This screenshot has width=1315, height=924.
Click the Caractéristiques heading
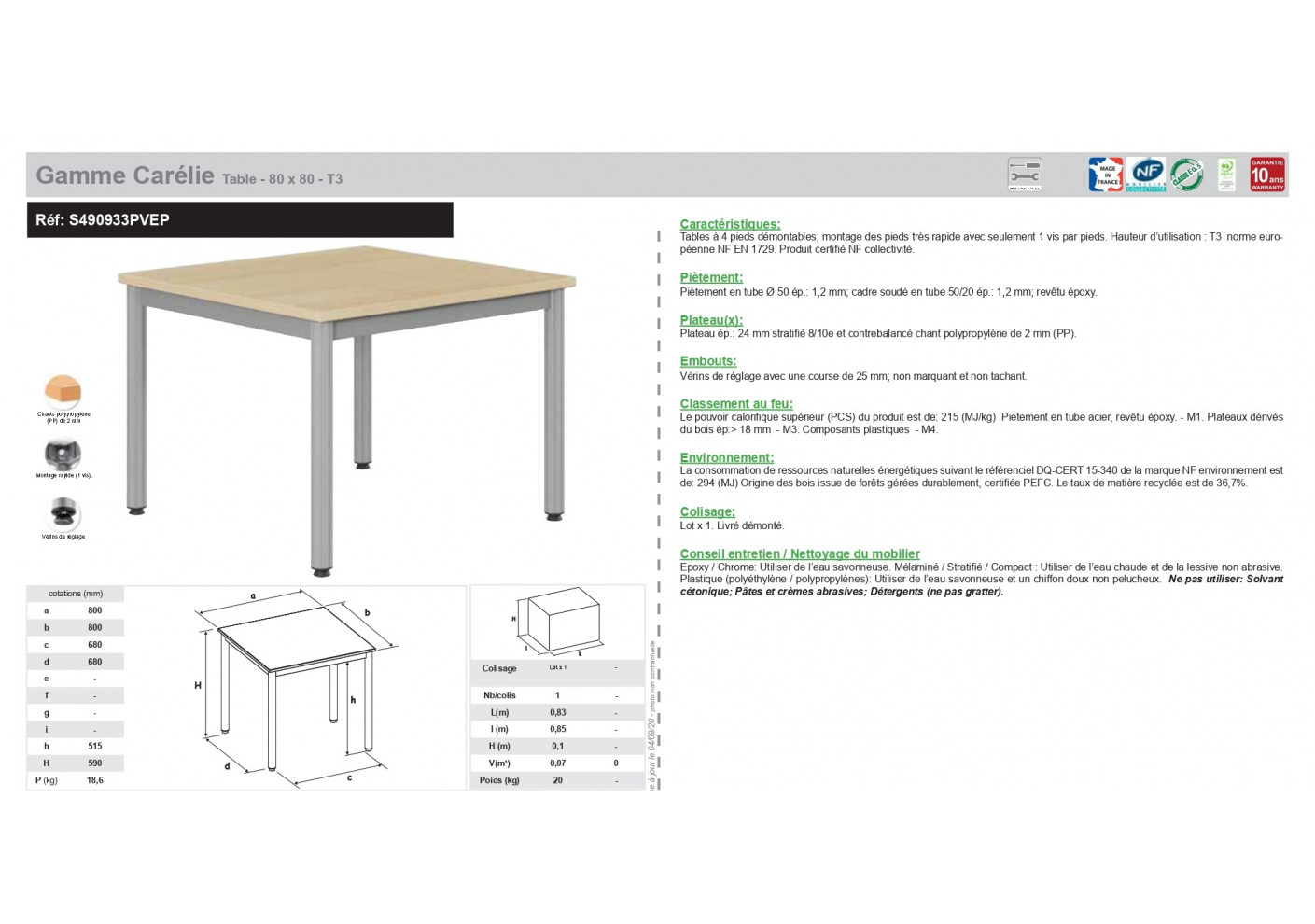point(730,224)
